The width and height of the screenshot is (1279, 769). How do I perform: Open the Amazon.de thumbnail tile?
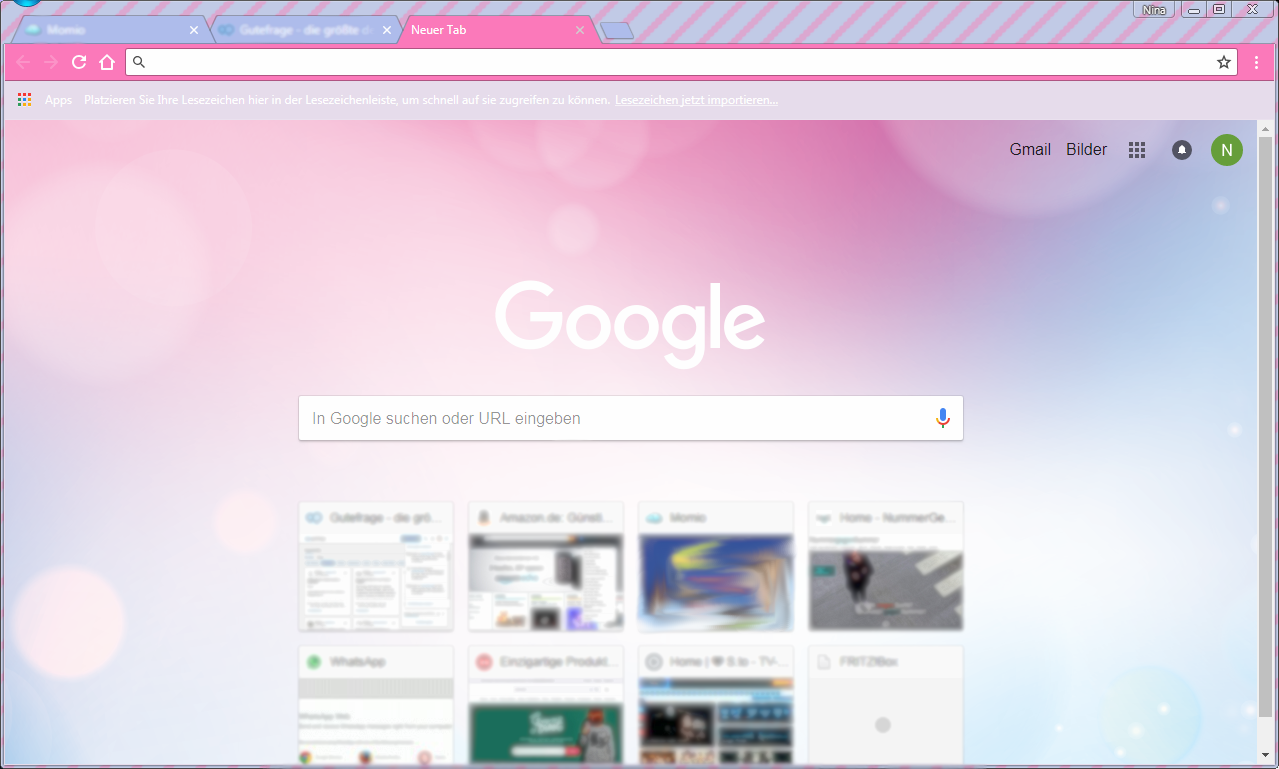(x=546, y=567)
